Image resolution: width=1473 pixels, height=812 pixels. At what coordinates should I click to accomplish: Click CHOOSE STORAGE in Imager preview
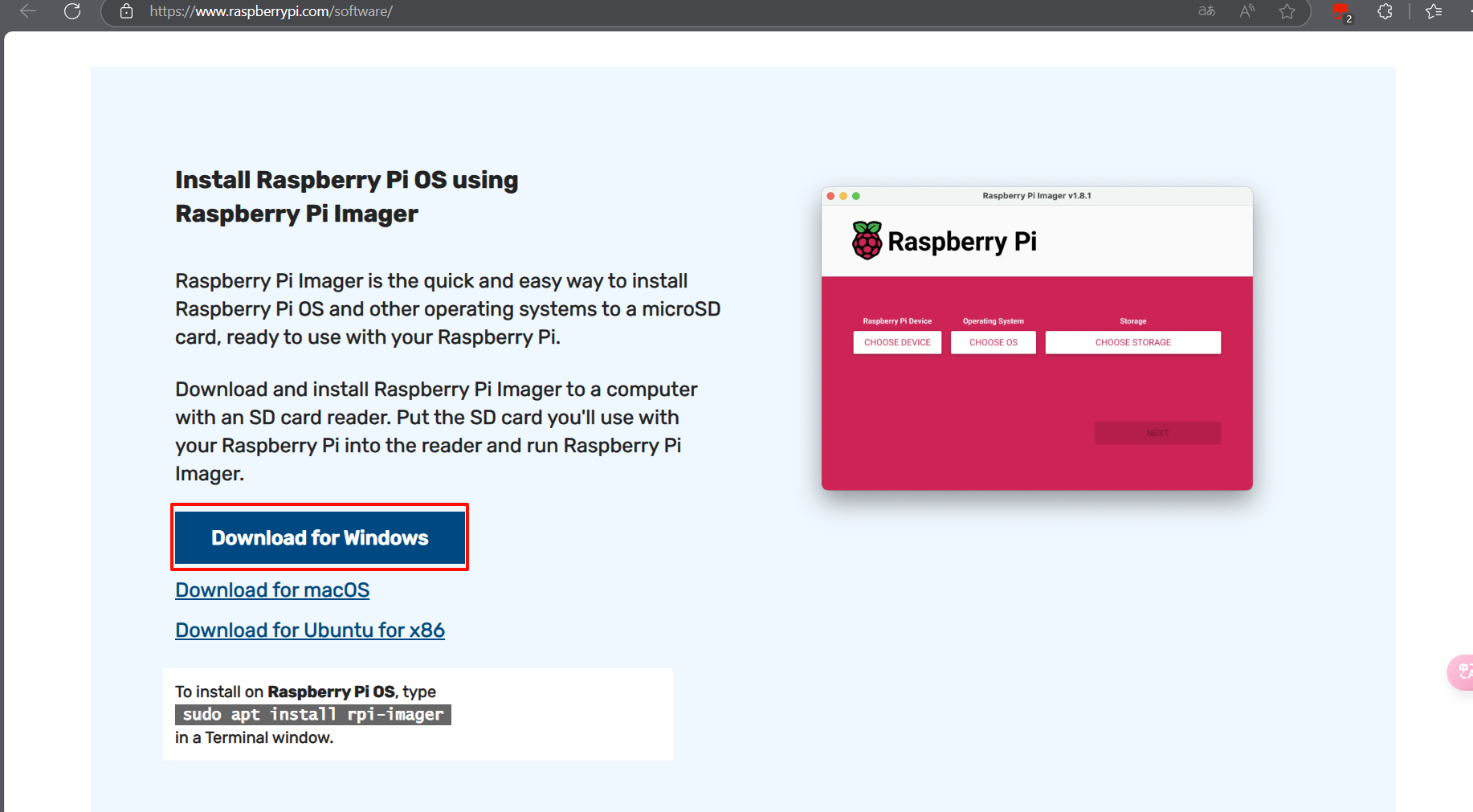click(x=1133, y=342)
